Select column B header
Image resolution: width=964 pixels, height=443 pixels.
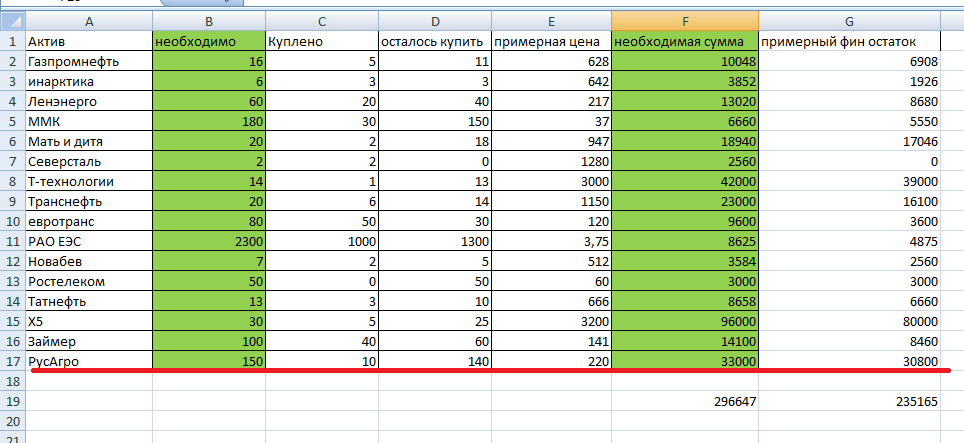click(x=209, y=22)
